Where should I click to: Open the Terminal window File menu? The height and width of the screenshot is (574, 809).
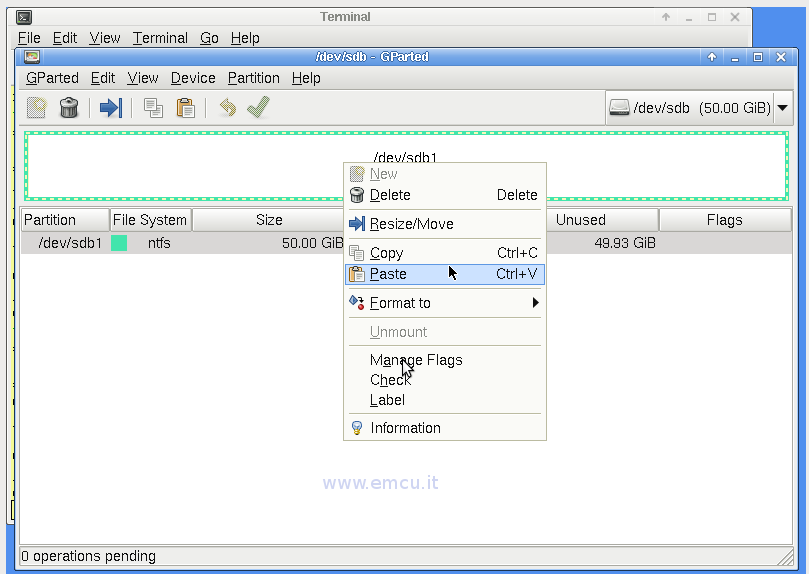coord(29,38)
